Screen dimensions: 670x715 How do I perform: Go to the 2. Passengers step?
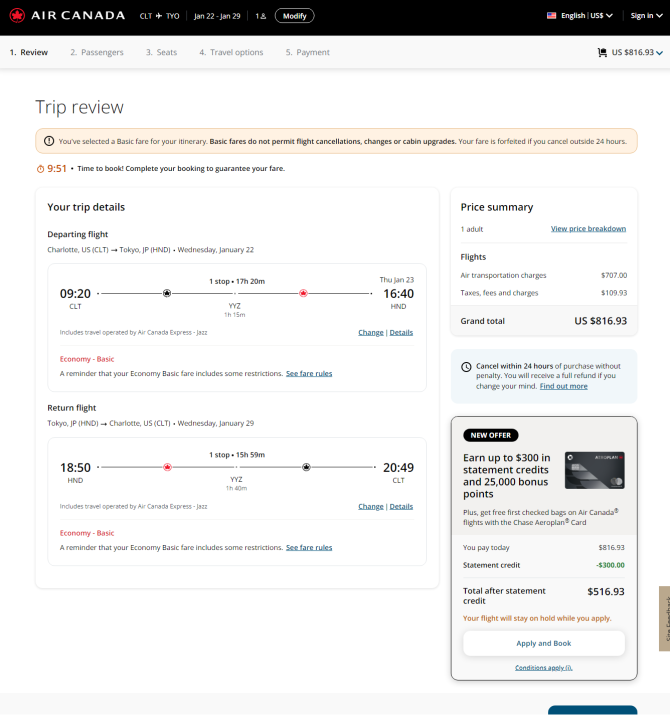point(97,52)
